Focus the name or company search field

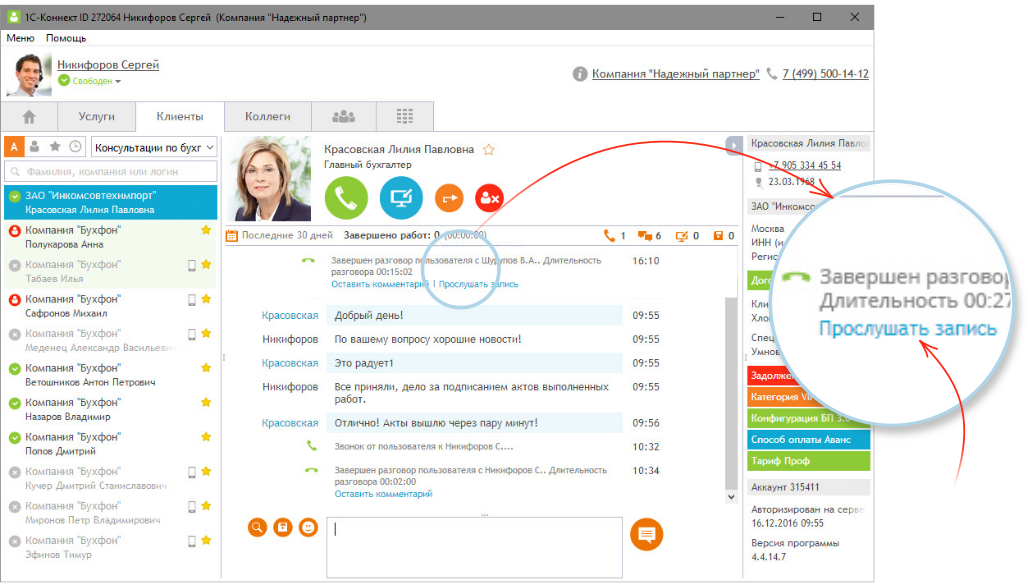pyautogui.click(x=111, y=172)
